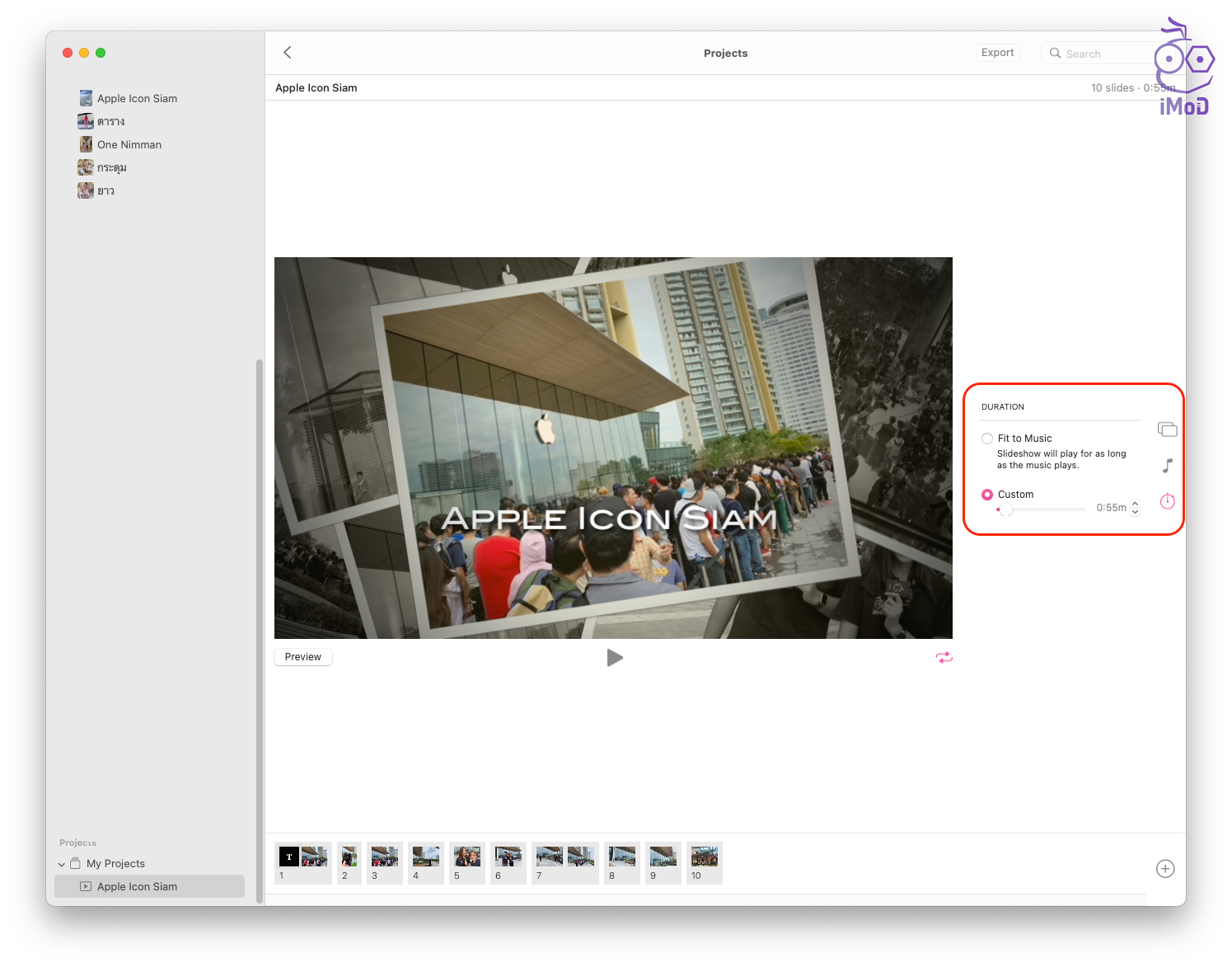Viewport: 1232px width, 967px height.
Task: Collapse the My Projects folder
Action: 62,864
